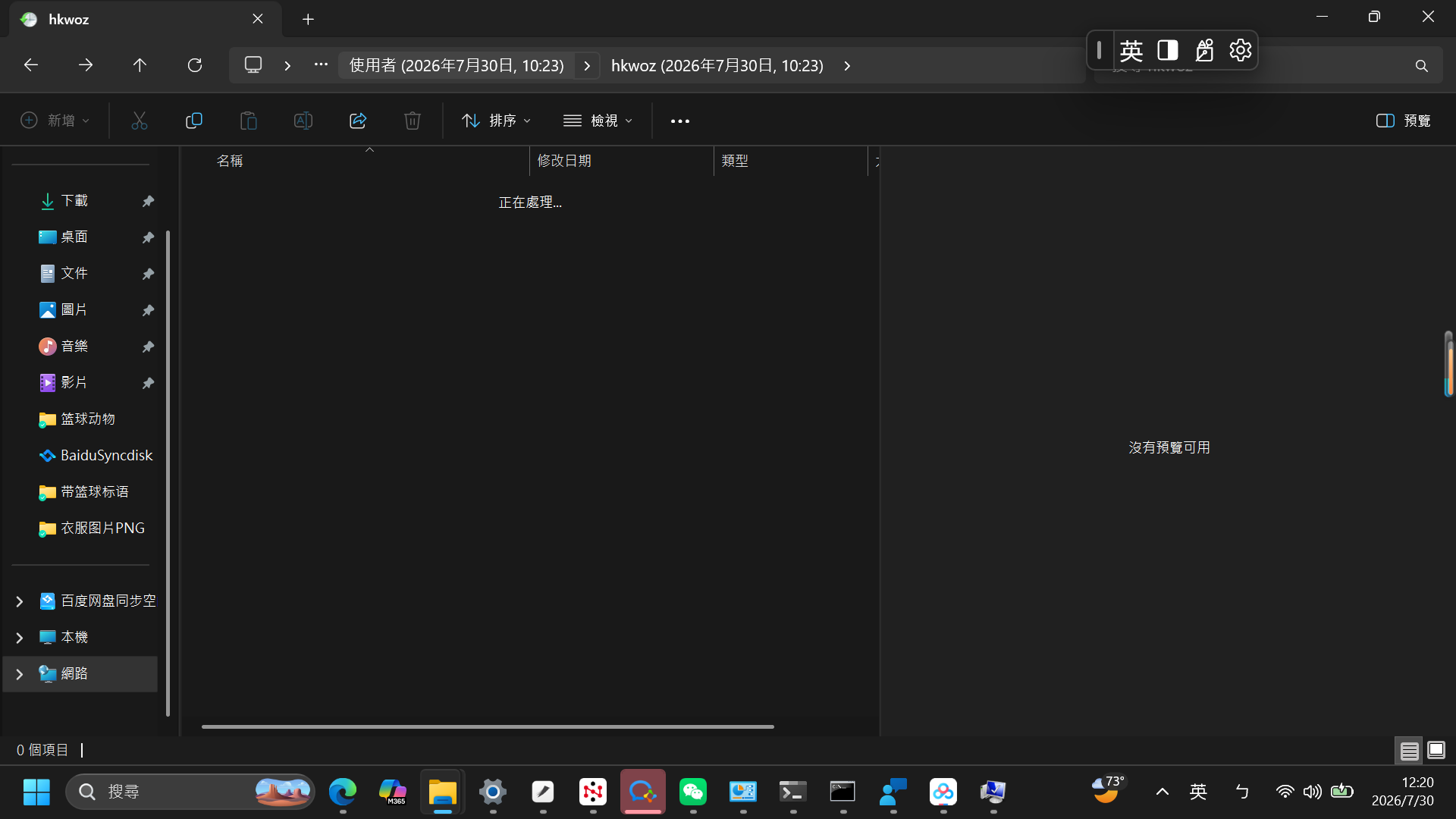
Task: Click the 使用者 breadcrumb segment
Action: tap(457, 65)
